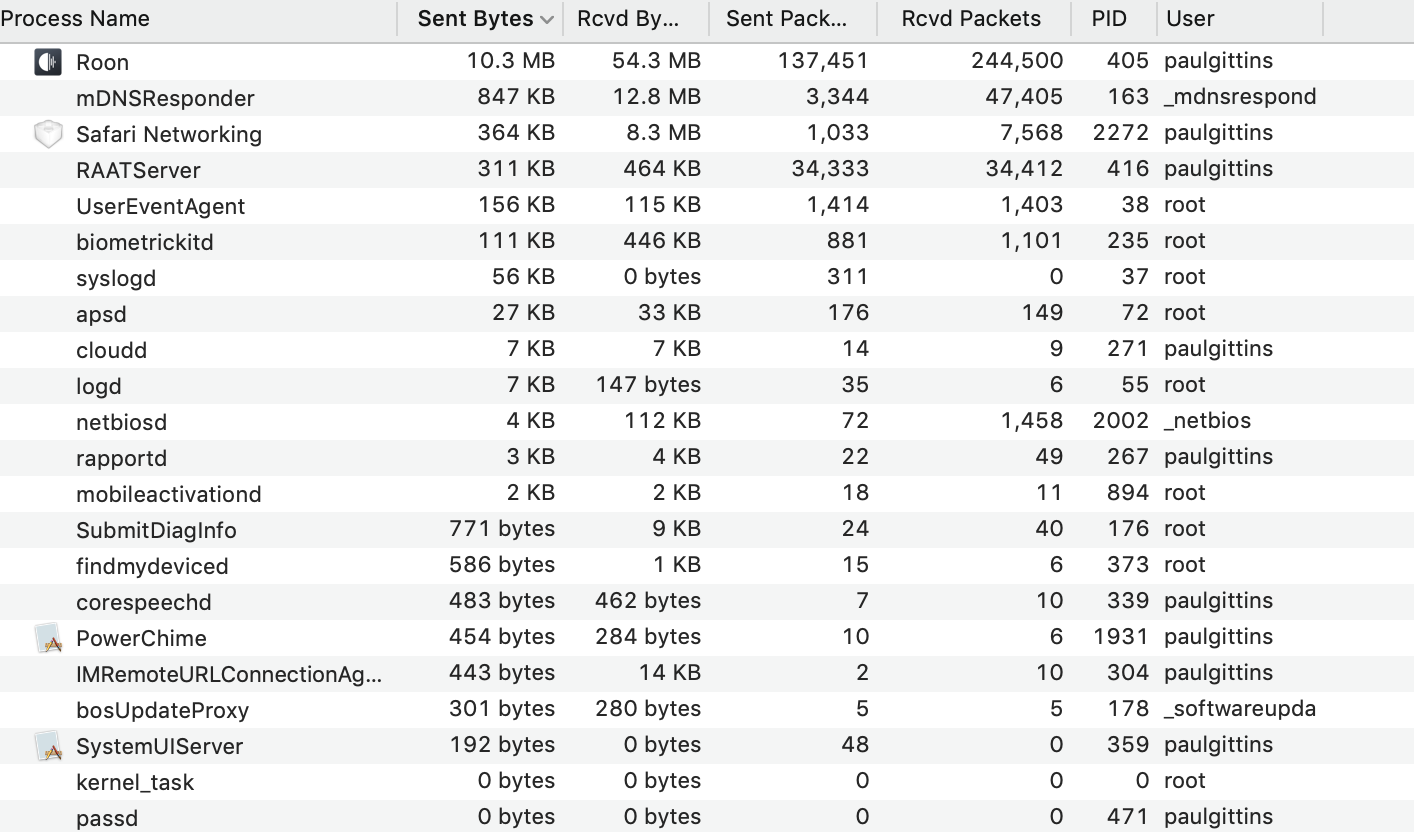The height and width of the screenshot is (832, 1414).
Task: Select the PowerChime process name
Action: (x=141, y=638)
